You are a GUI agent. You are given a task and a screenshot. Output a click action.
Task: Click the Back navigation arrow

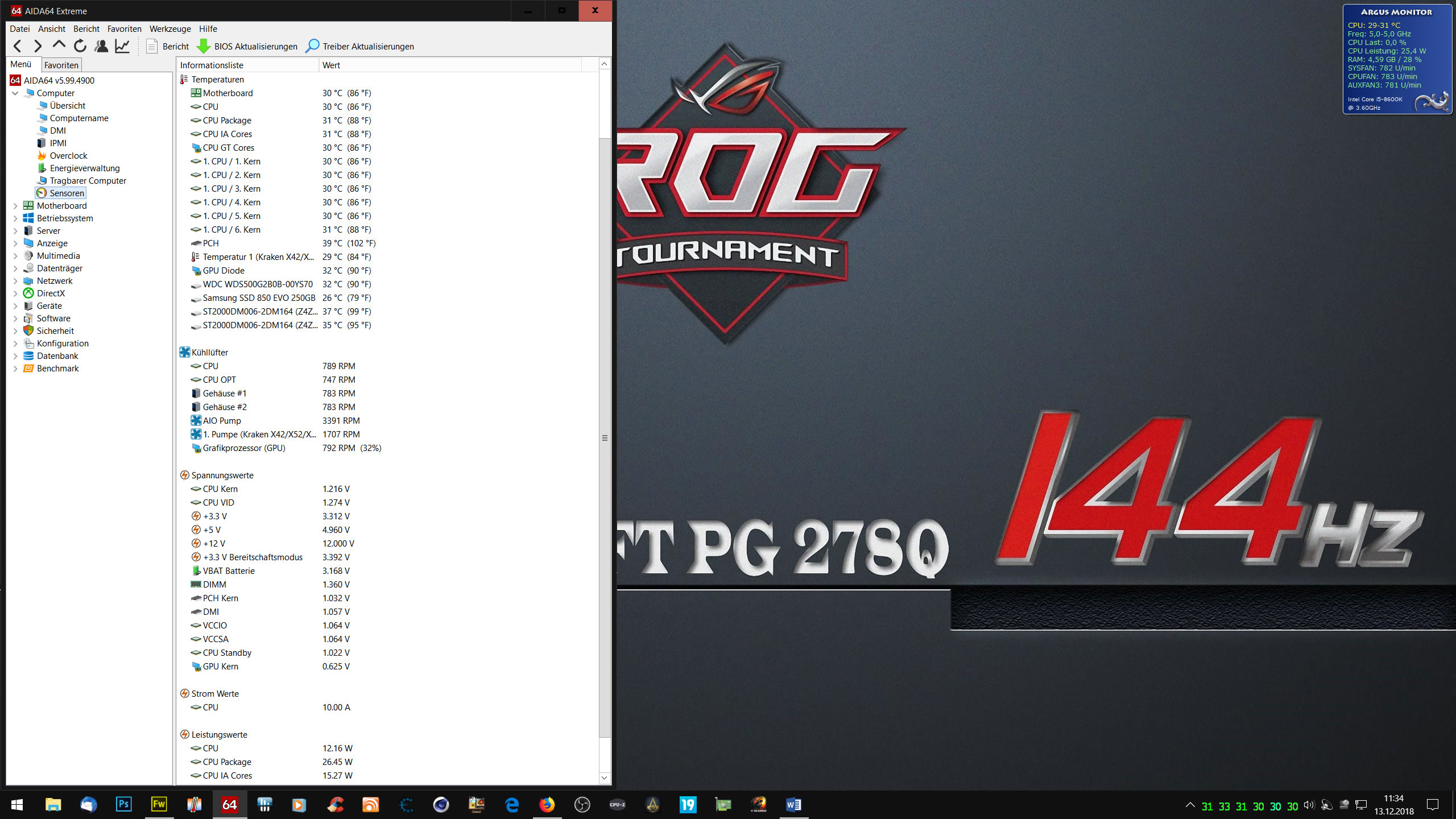(x=18, y=46)
